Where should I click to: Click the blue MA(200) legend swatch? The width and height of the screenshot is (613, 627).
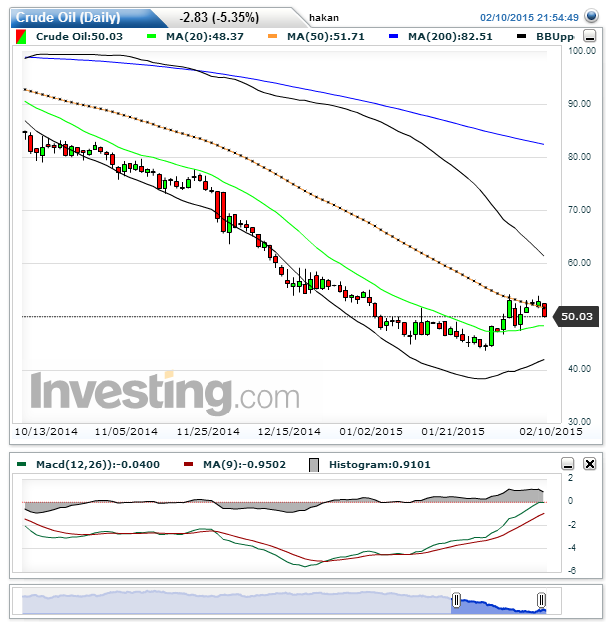[393, 36]
